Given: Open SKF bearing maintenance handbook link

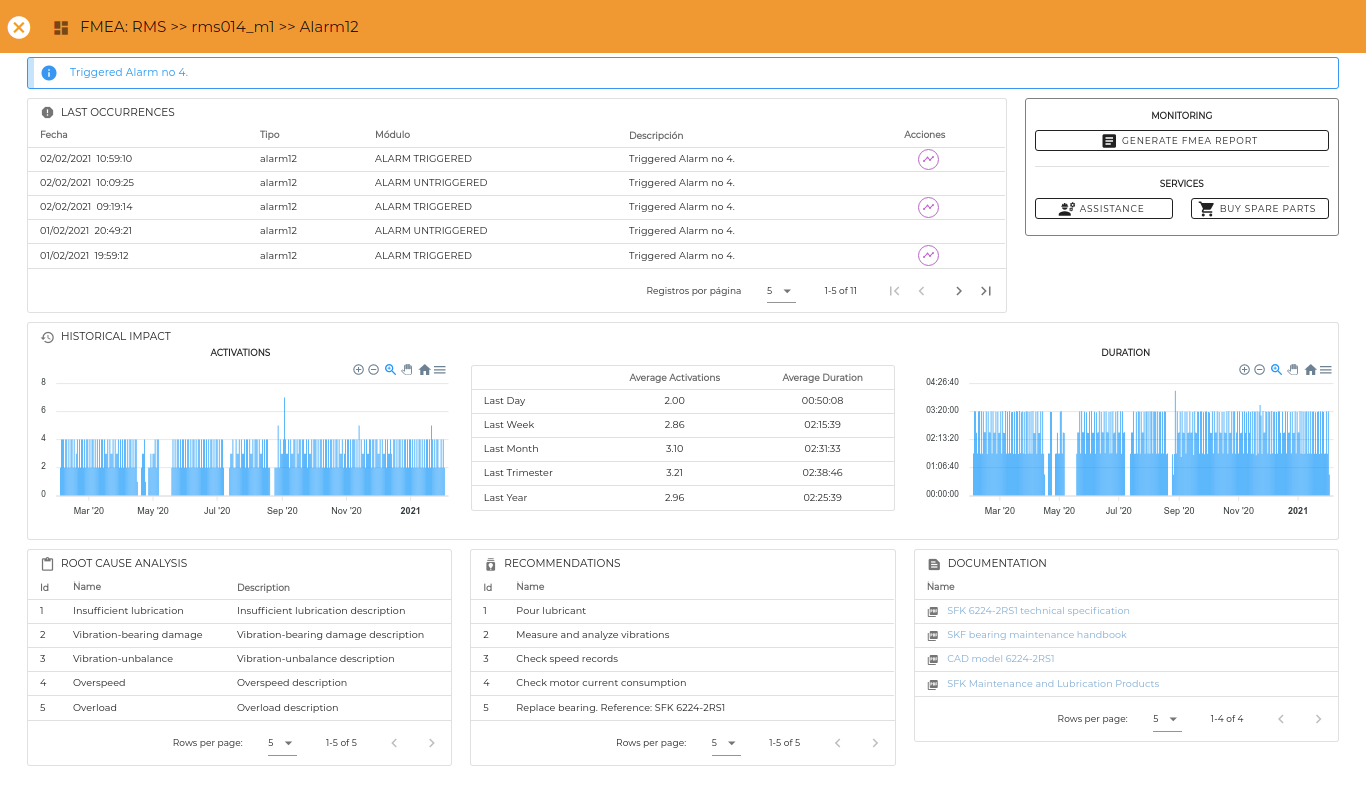Looking at the screenshot, I should (1036, 635).
